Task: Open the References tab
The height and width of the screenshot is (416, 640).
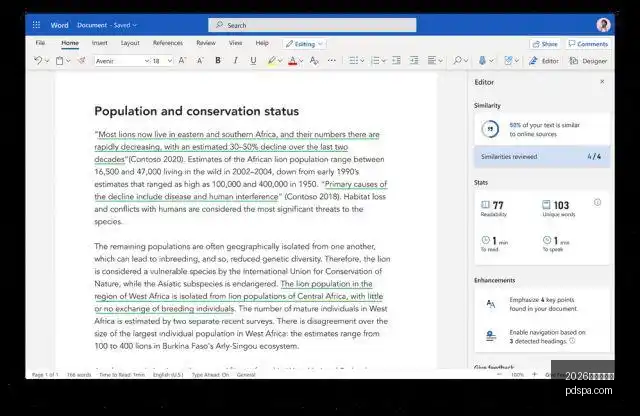Action: (168, 43)
